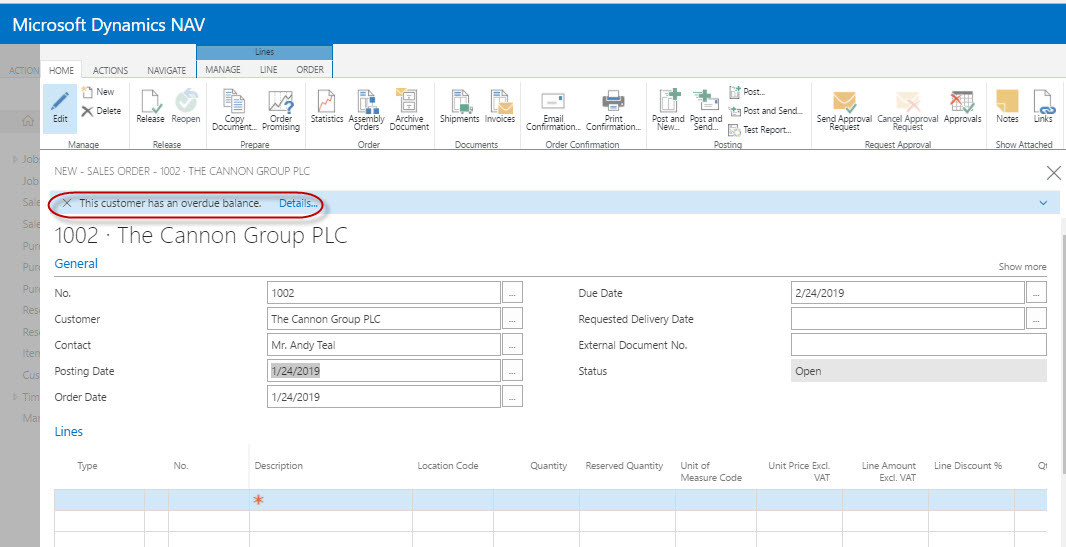Image resolution: width=1066 pixels, height=547 pixels.
Task: Open date picker for Order Date
Action: [x=512, y=397]
